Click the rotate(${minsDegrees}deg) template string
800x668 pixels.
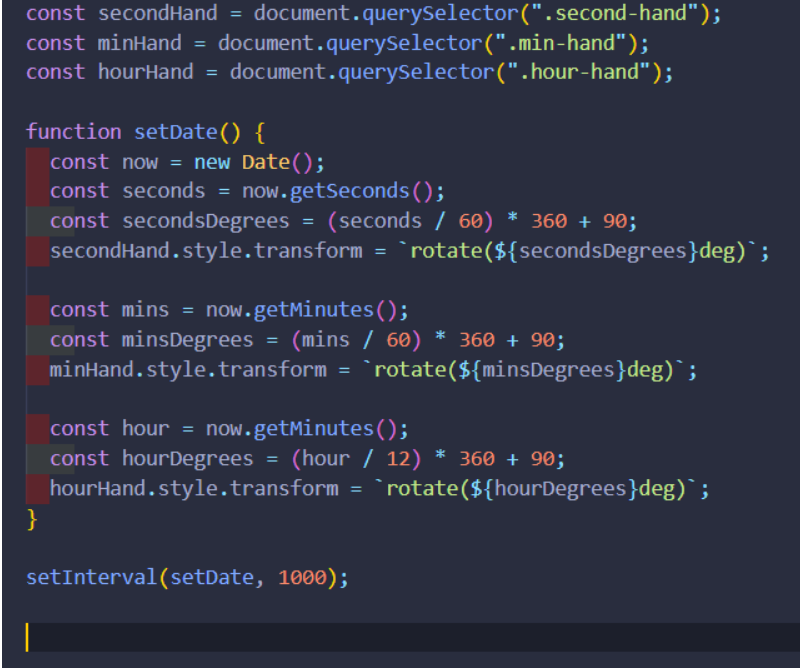tap(524, 369)
